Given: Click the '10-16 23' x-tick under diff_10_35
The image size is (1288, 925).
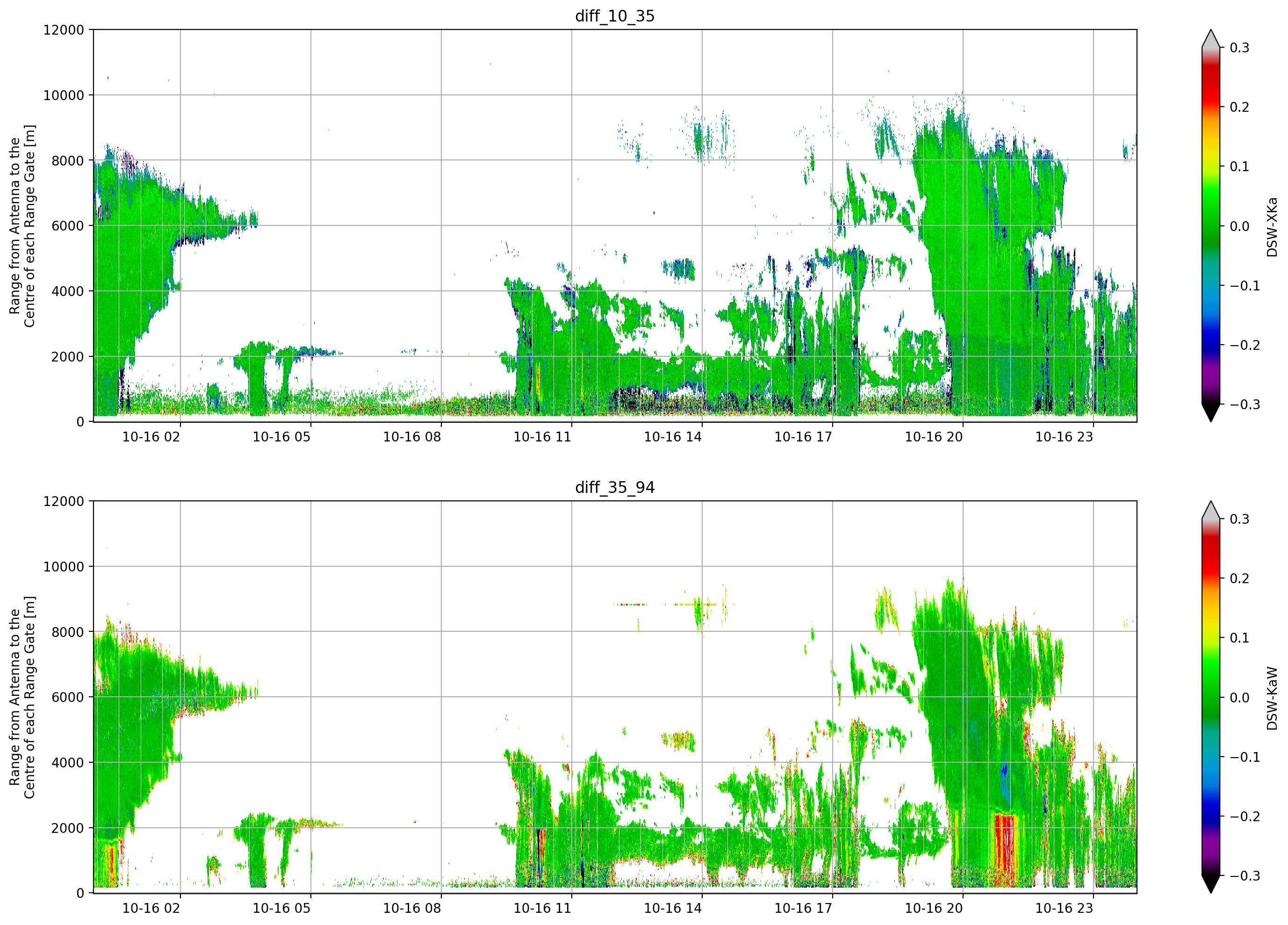Looking at the screenshot, I should tap(1064, 437).
